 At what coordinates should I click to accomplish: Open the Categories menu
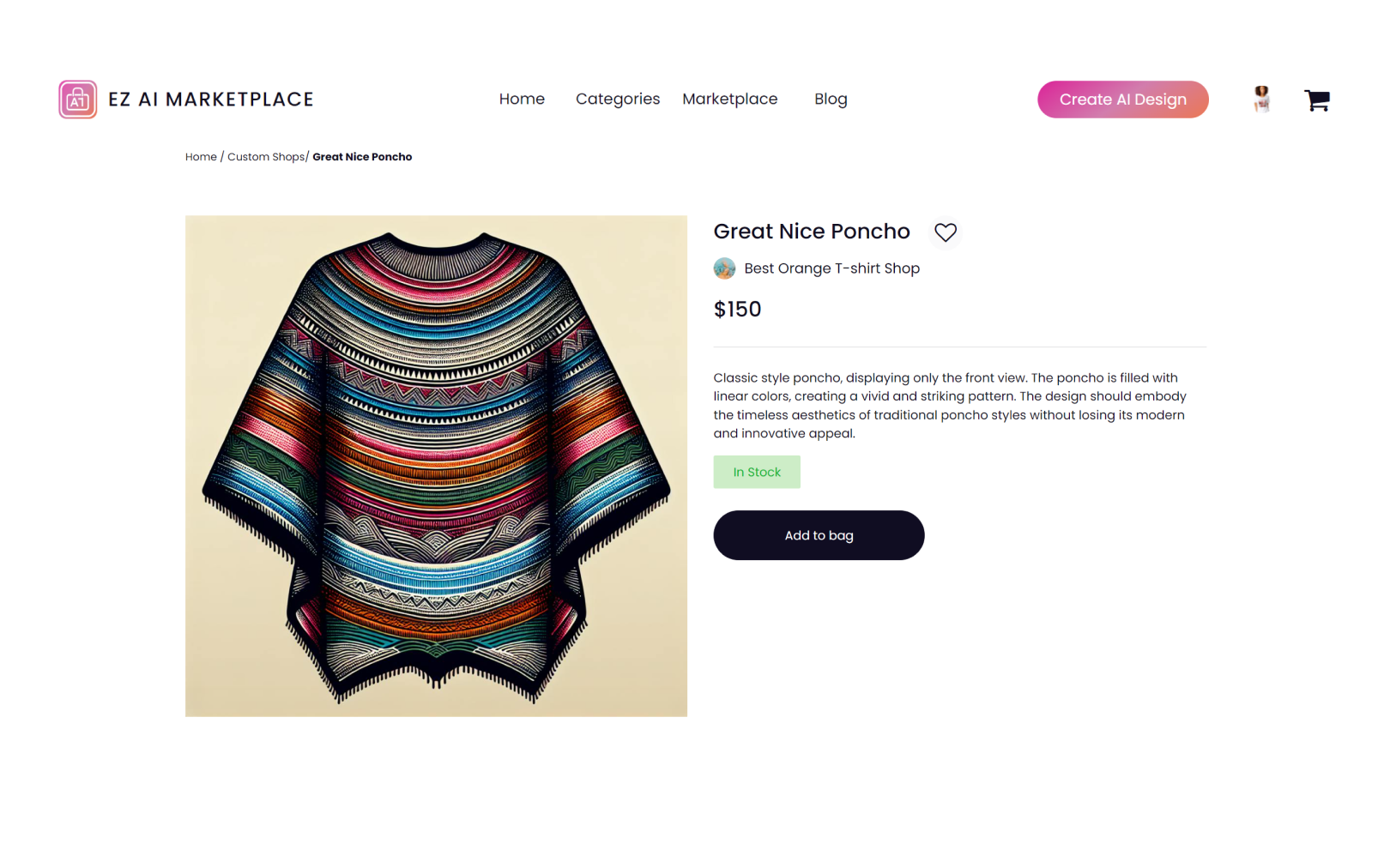click(617, 99)
